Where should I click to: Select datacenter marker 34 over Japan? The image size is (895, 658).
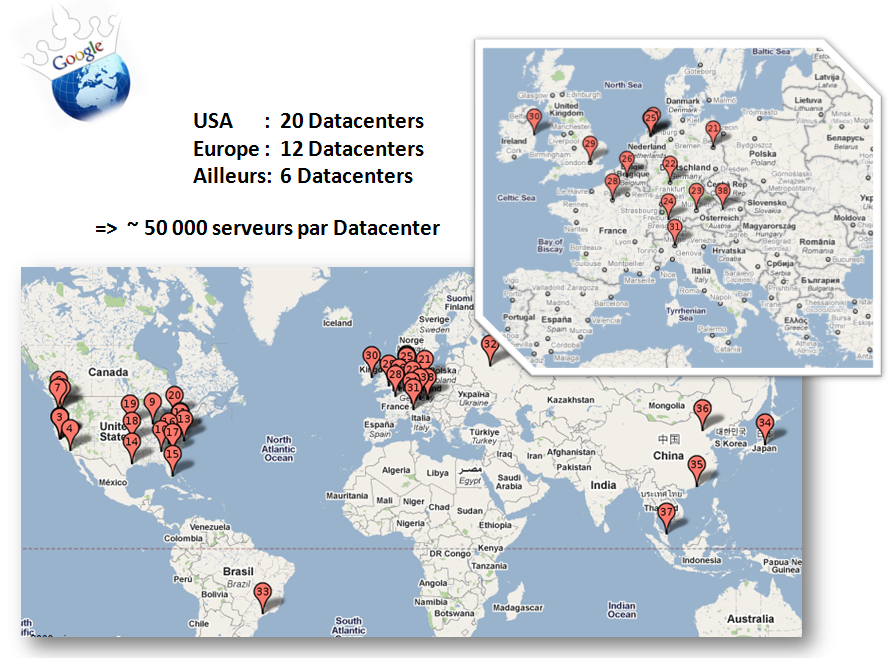(x=765, y=424)
